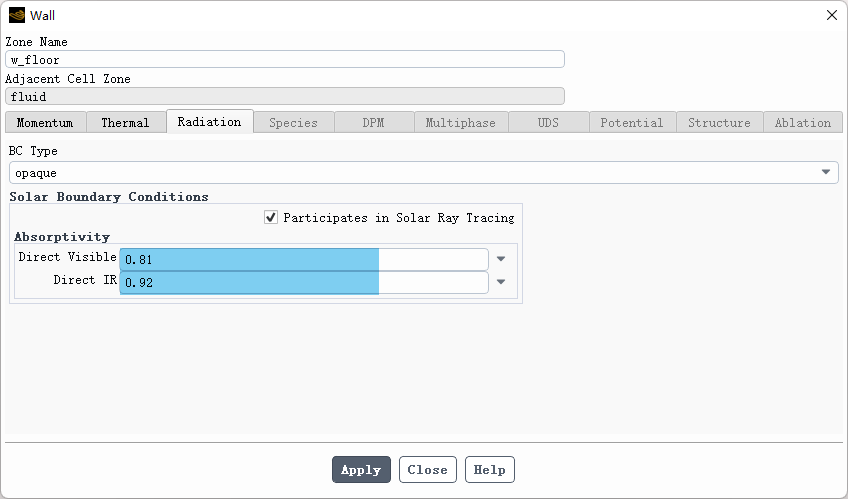This screenshot has width=848, height=499.
Task: Expand Direct IR absorptivity dropdown arrow
Action: 501,282
